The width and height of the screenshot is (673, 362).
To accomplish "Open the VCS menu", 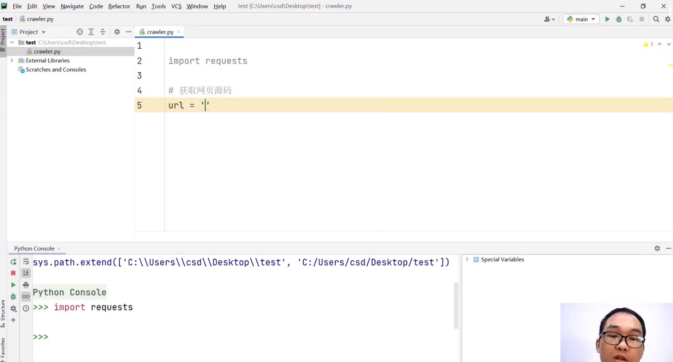I will tap(176, 6).
